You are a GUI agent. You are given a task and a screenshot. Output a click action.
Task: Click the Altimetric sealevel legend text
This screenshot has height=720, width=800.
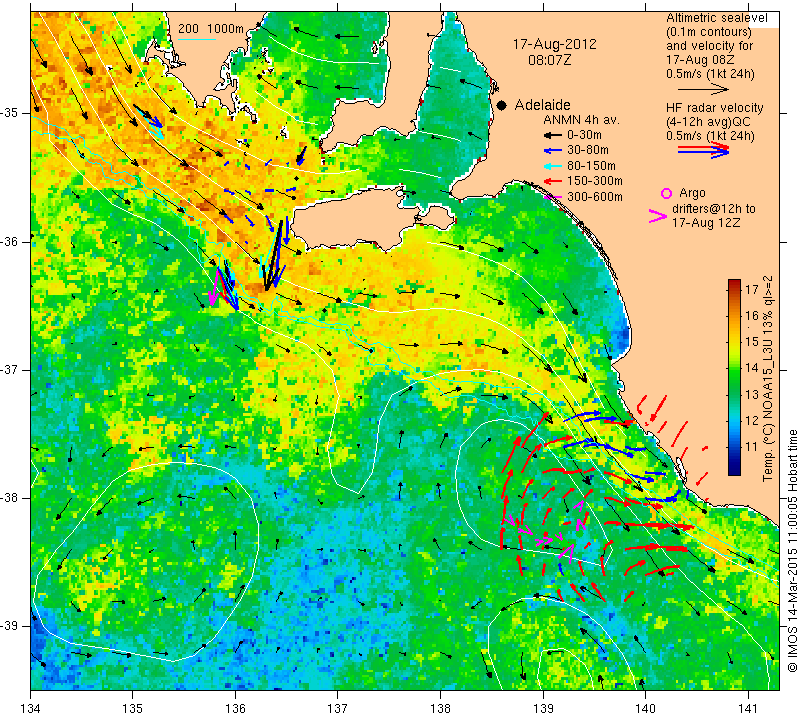point(716,18)
